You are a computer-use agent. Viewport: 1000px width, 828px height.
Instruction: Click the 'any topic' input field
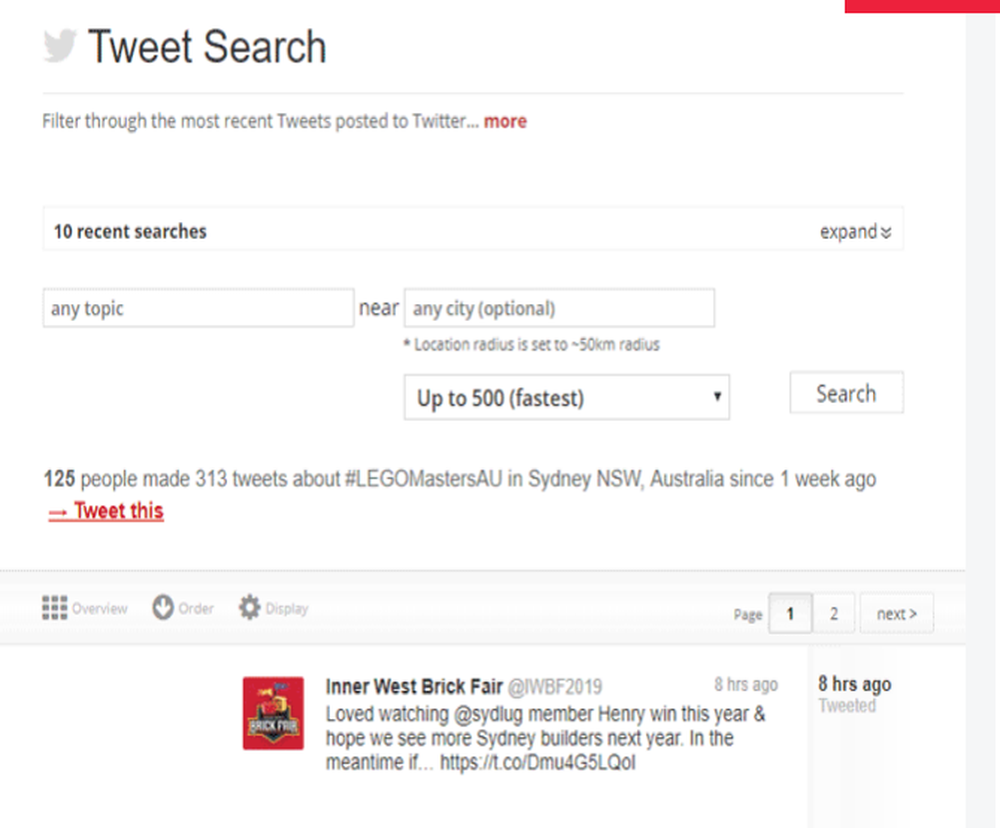coord(198,308)
